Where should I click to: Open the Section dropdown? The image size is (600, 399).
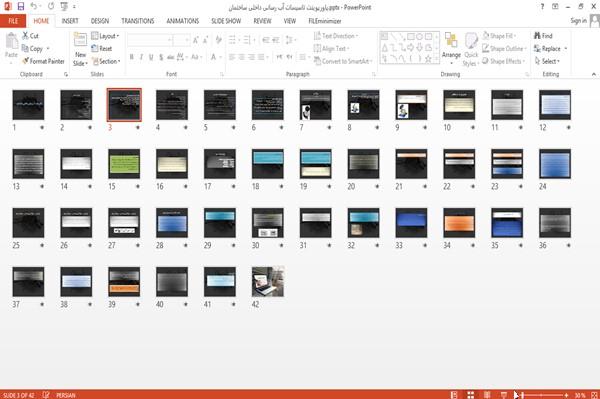pyautogui.click(x=106, y=61)
